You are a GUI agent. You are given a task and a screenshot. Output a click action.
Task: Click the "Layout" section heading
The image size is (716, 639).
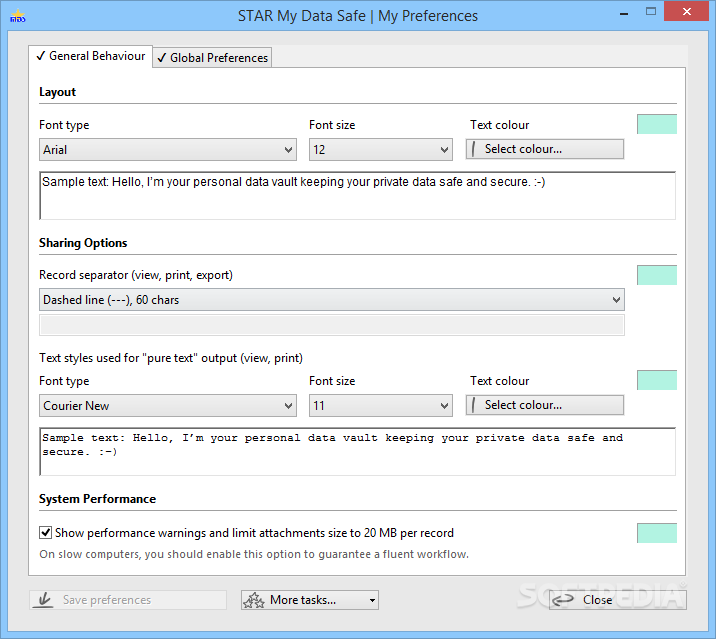[x=58, y=92]
